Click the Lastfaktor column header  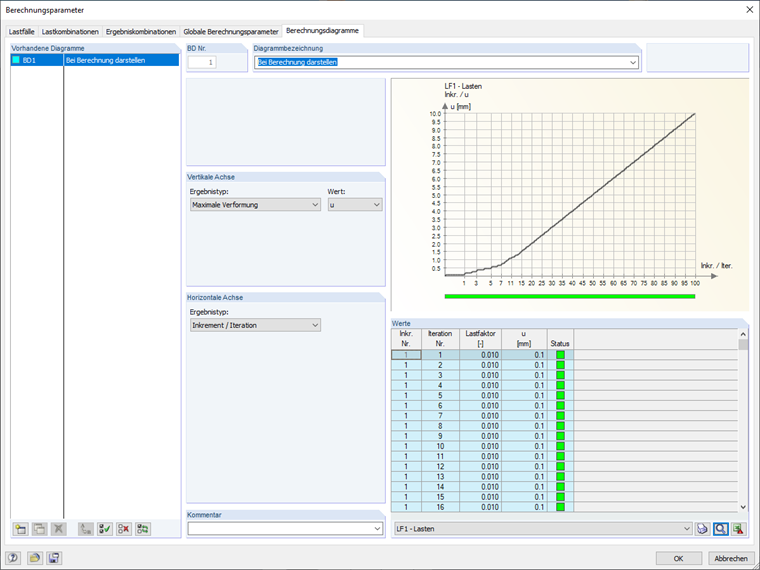point(480,339)
